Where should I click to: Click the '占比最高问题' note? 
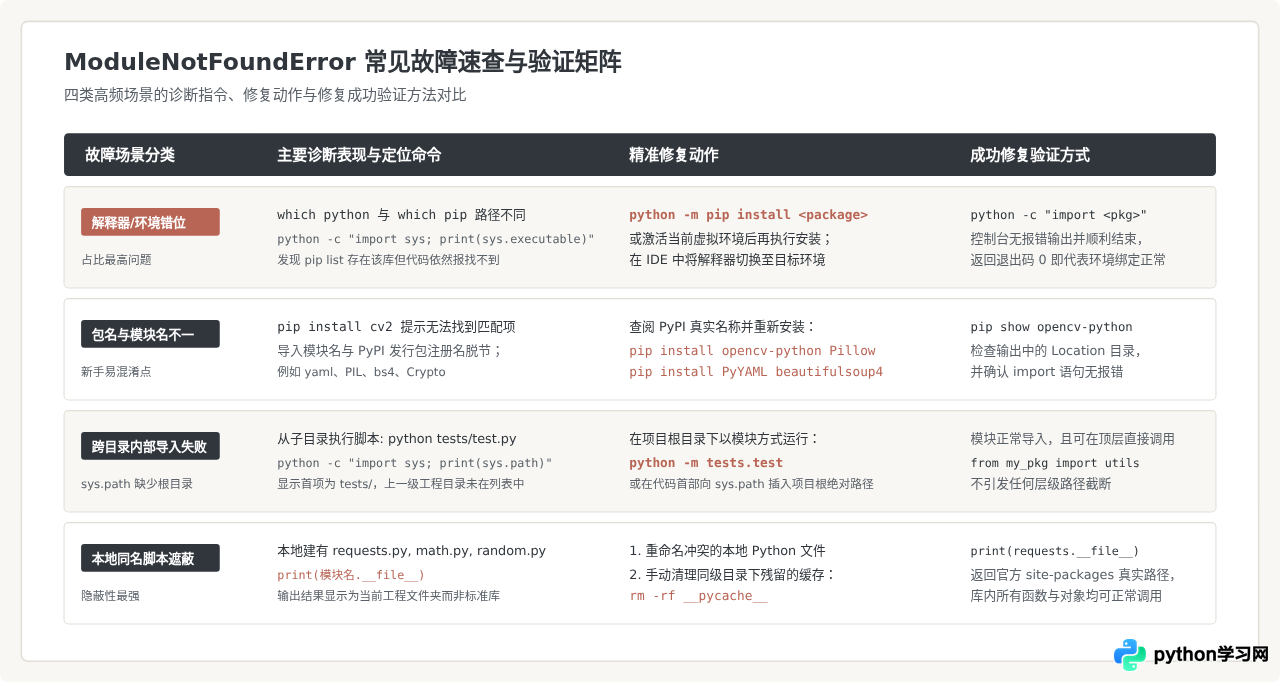pos(116,260)
